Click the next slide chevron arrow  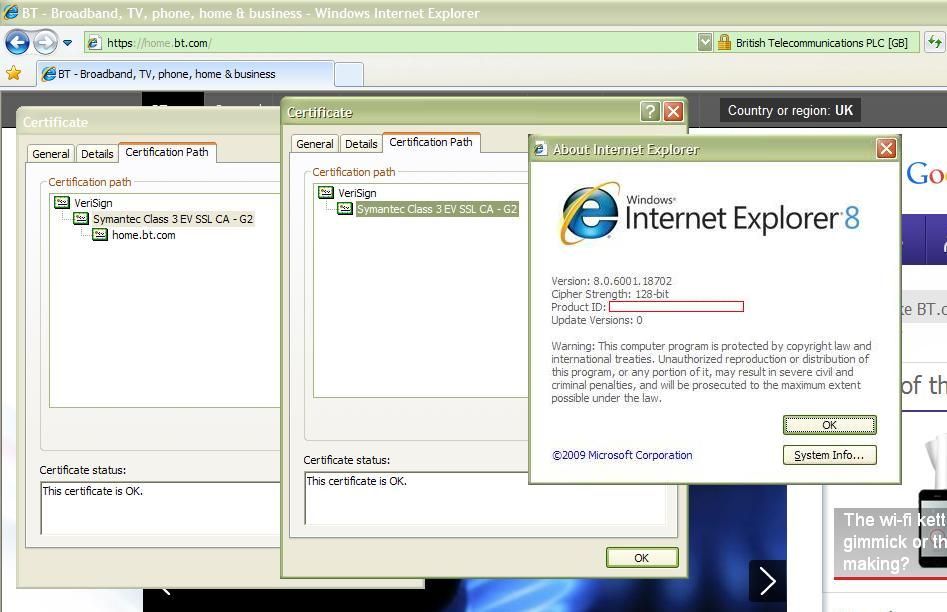pos(768,581)
